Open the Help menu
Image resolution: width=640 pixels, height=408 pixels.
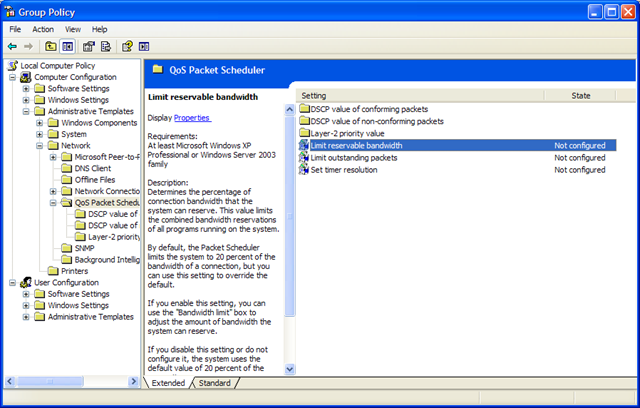99,29
